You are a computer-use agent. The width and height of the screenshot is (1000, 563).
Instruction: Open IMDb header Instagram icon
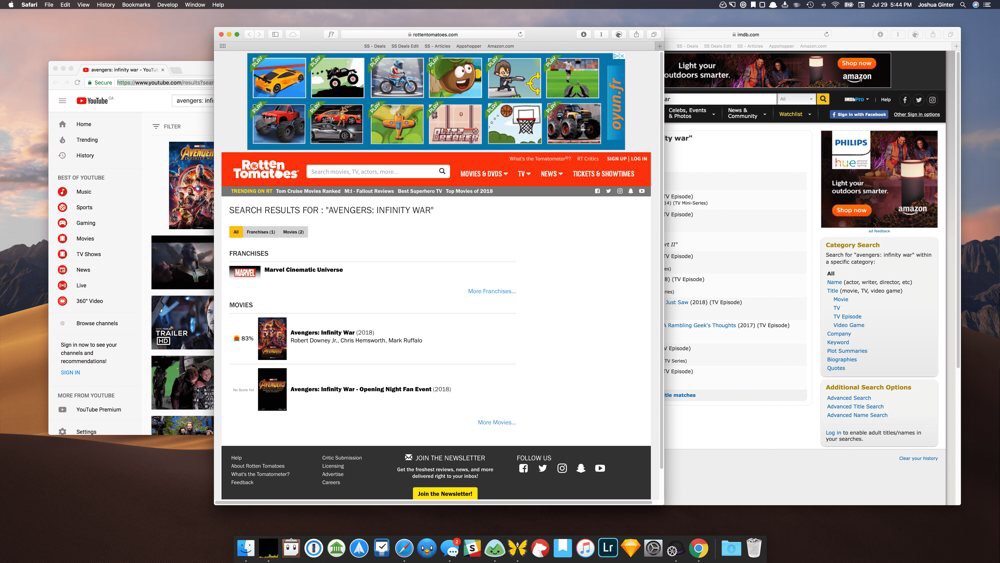pyautogui.click(x=932, y=99)
